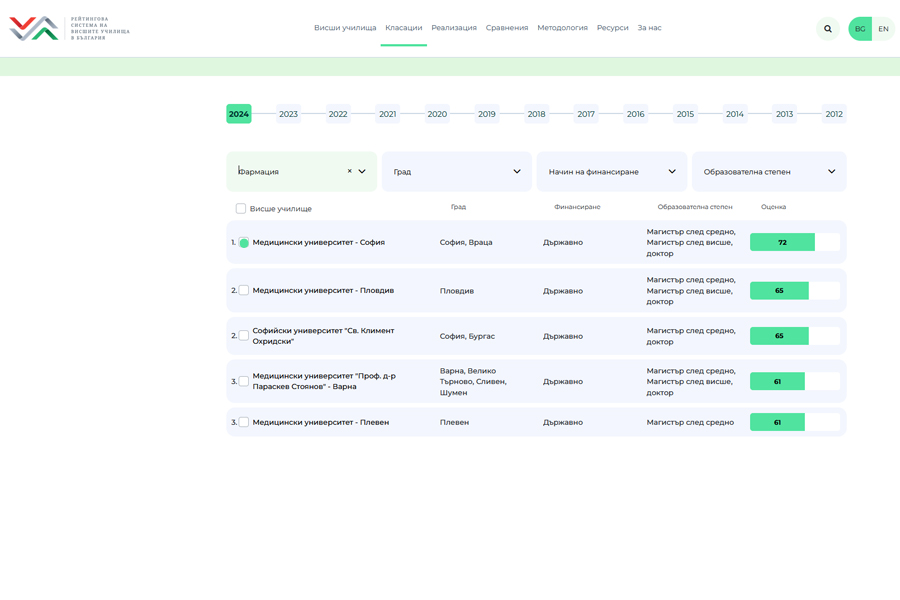
Task: Click the Пловдив city cell
Action: pyautogui.click(x=457, y=291)
